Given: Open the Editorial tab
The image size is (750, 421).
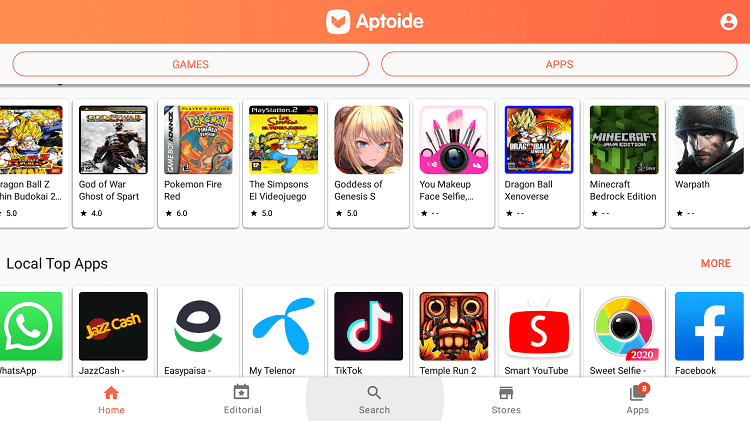Looking at the screenshot, I should coord(243,400).
